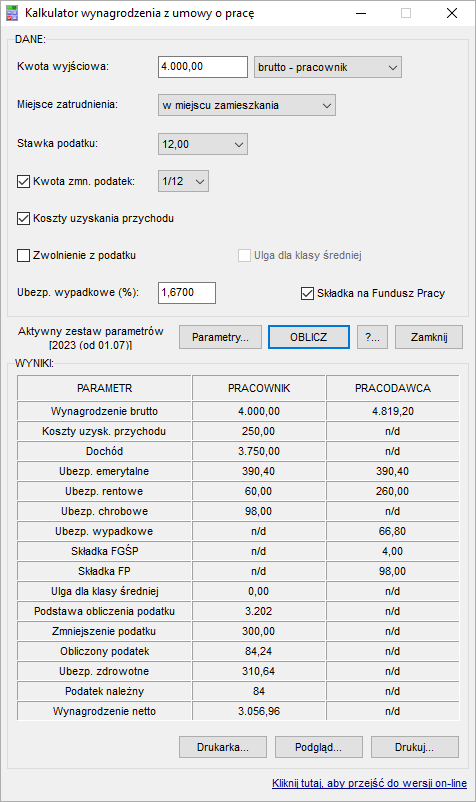Uncheck Koszty uzyskania przychodu checkbox
Image resolution: width=476 pixels, height=802 pixels.
24,218
